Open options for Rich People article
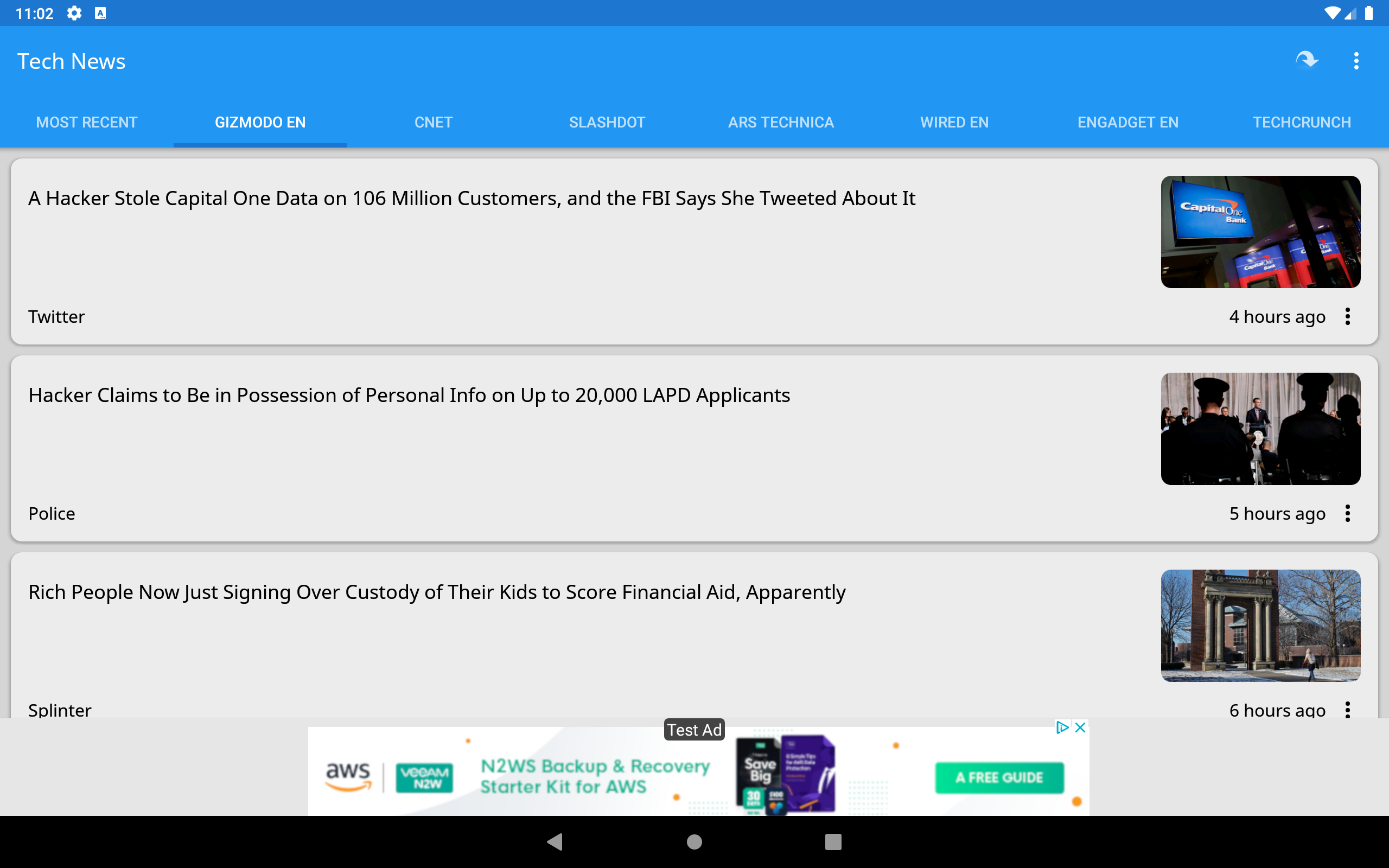The image size is (1389, 868). (x=1348, y=710)
